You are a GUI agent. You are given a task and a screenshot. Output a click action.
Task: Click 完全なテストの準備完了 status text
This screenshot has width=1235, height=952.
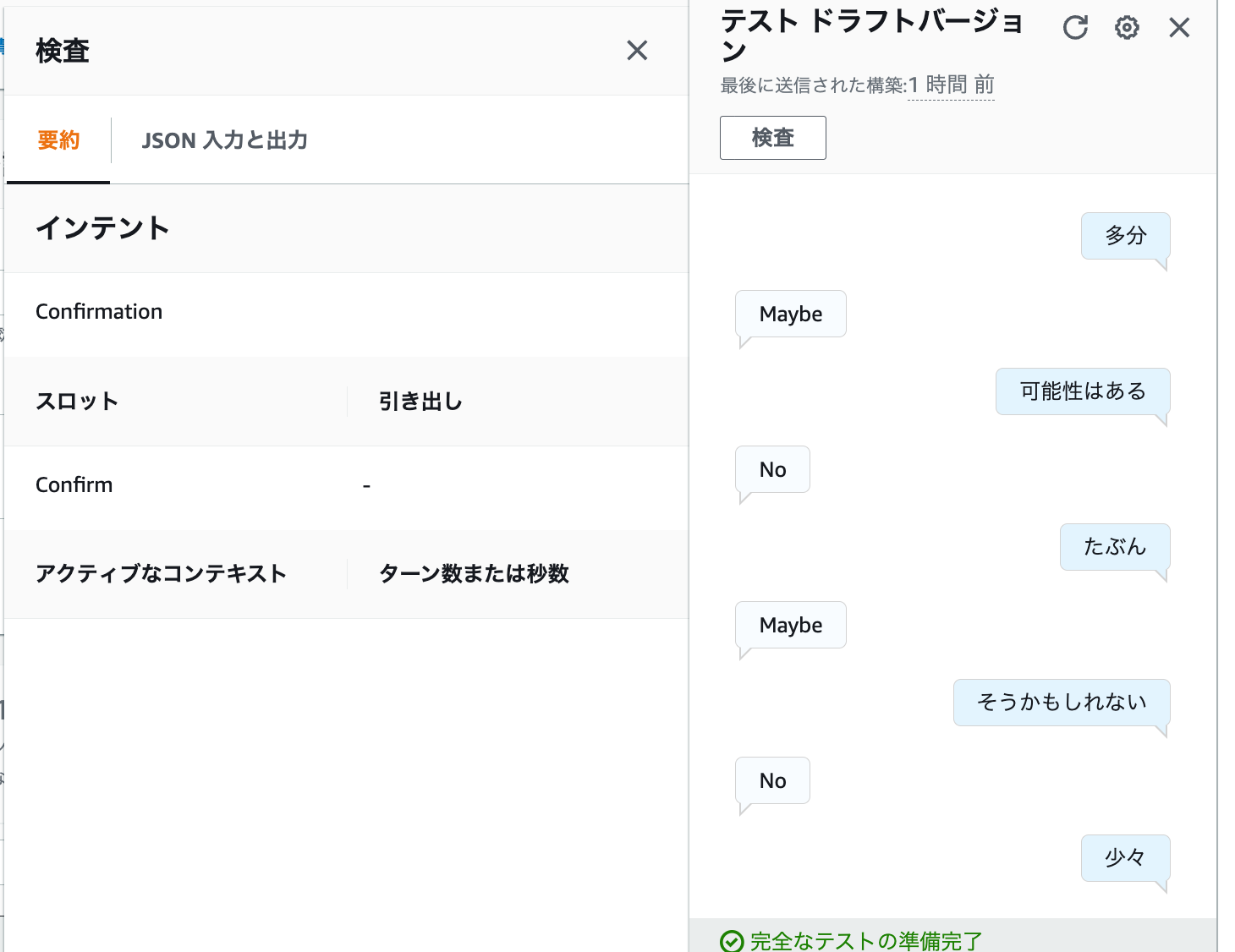pos(866,941)
